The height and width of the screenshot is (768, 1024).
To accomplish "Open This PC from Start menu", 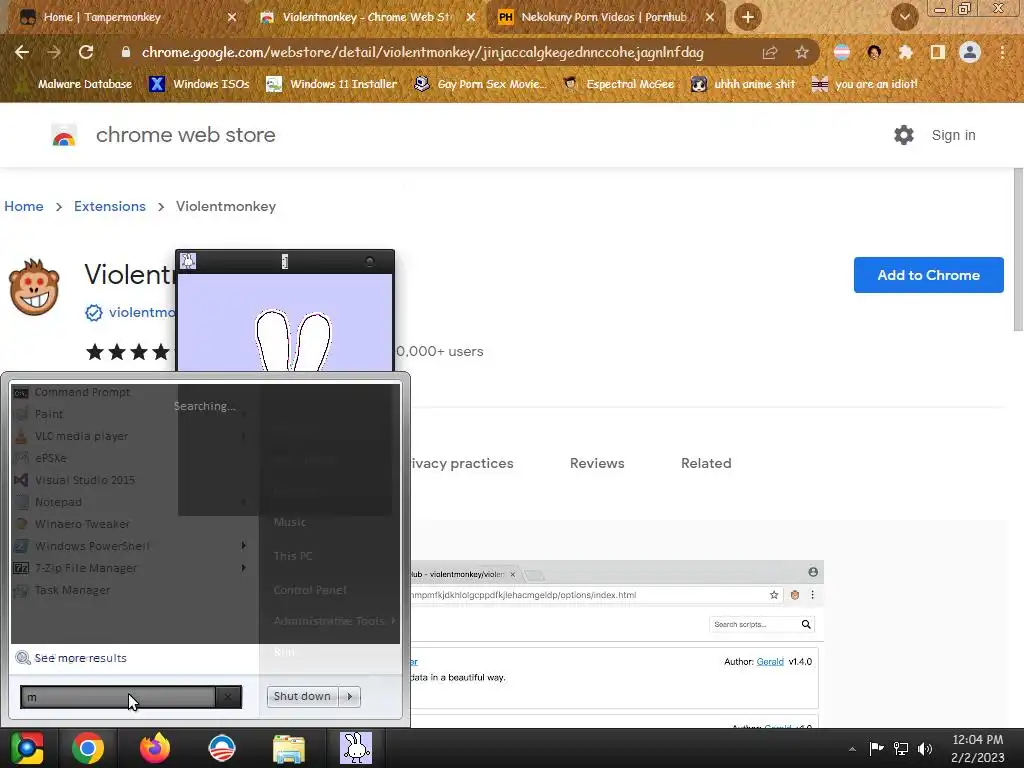I will (x=293, y=556).
